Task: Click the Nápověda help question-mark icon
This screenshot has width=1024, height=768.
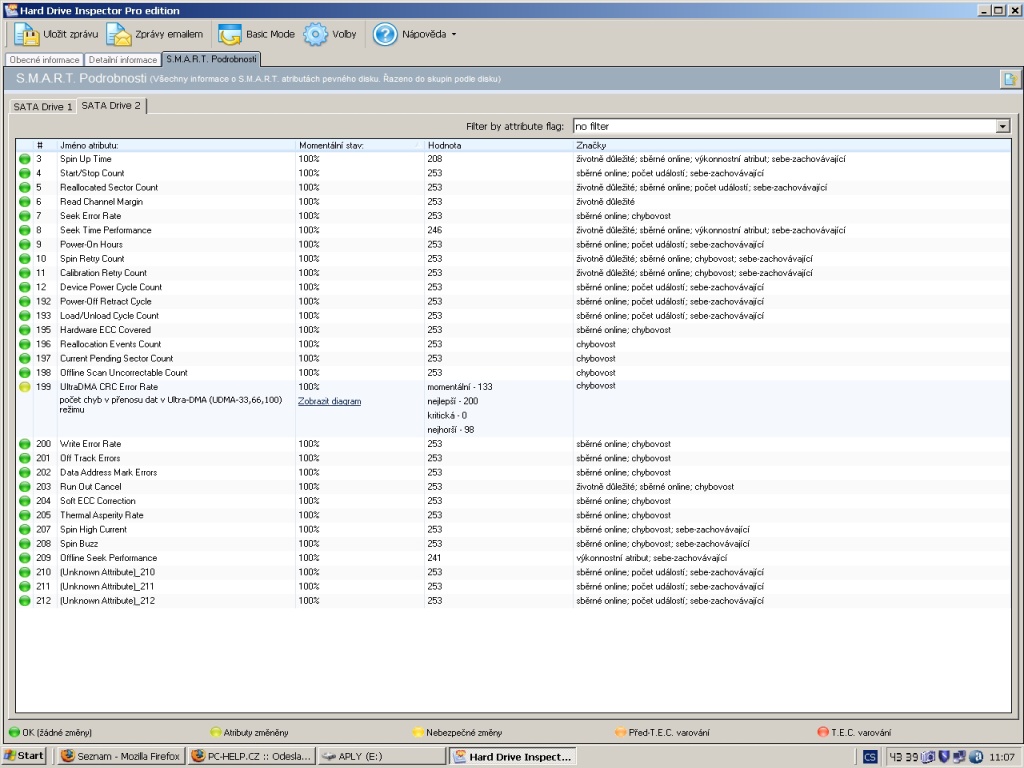Action: (385, 34)
